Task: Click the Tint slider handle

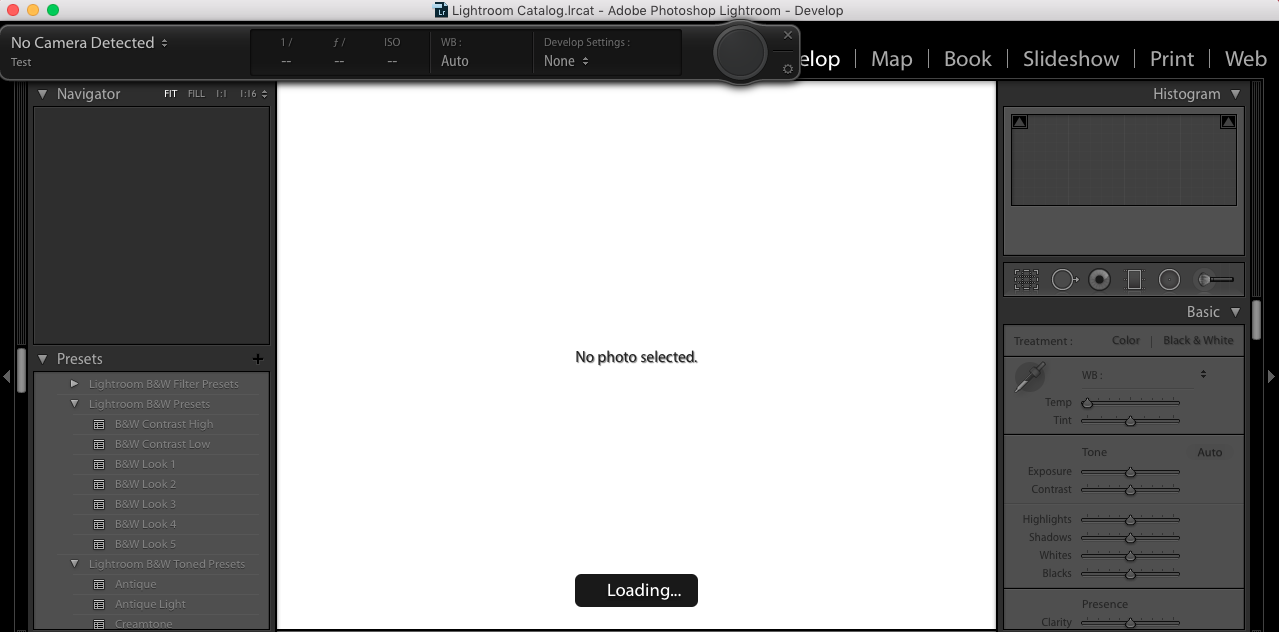Action: click(x=1130, y=421)
